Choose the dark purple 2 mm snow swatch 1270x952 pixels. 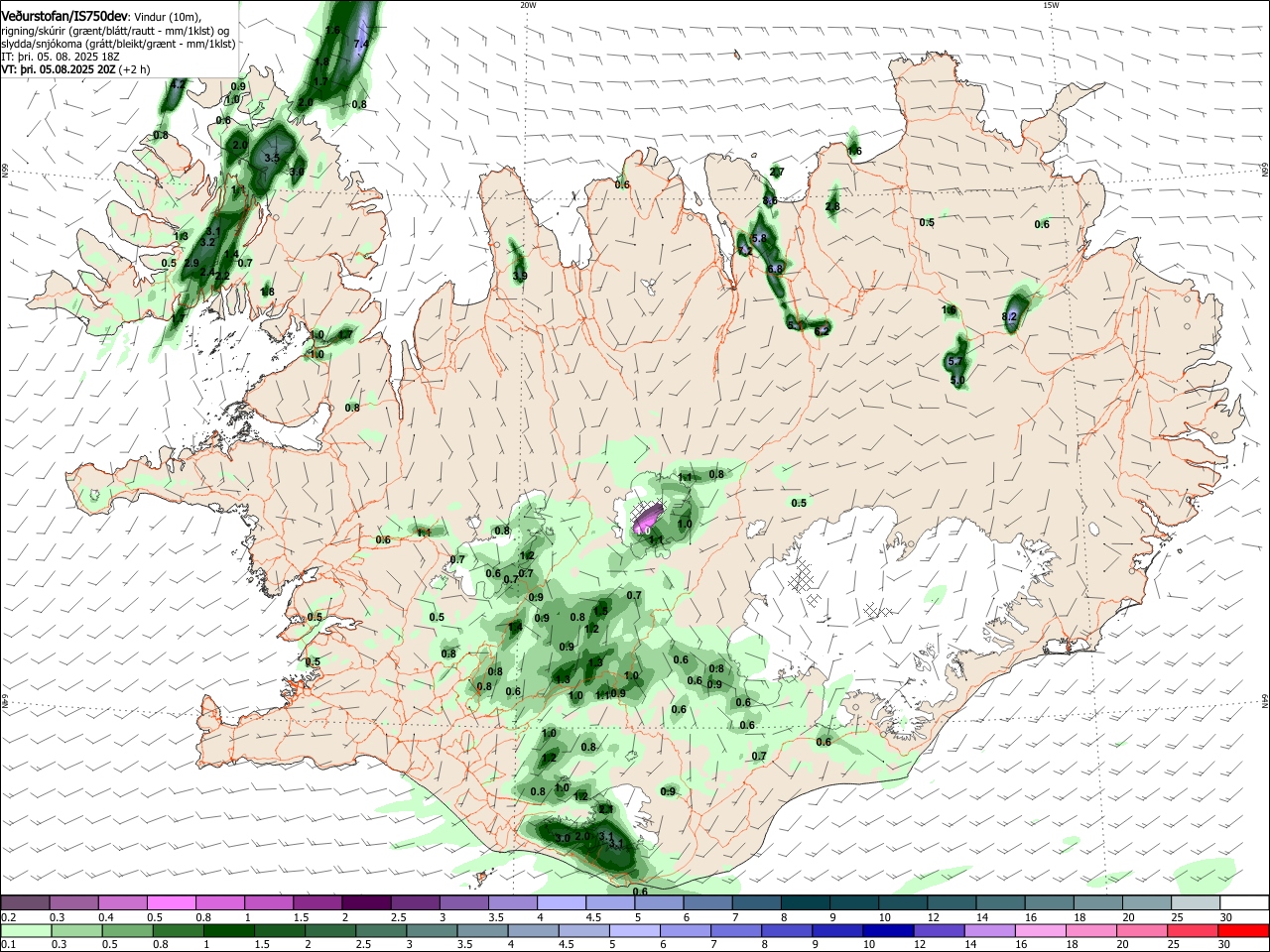[x=365, y=902]
